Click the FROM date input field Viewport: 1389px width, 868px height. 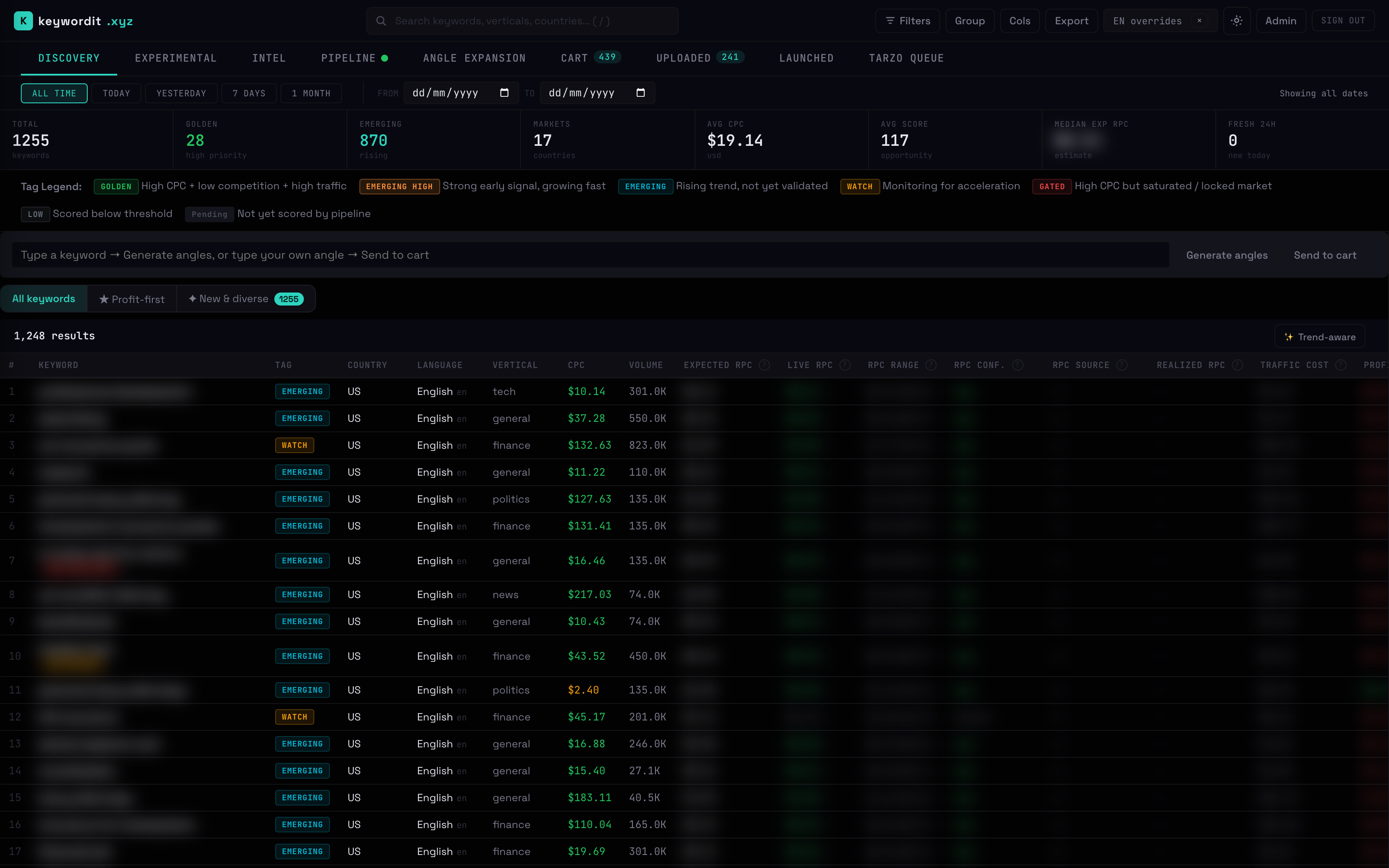[461, 93]
